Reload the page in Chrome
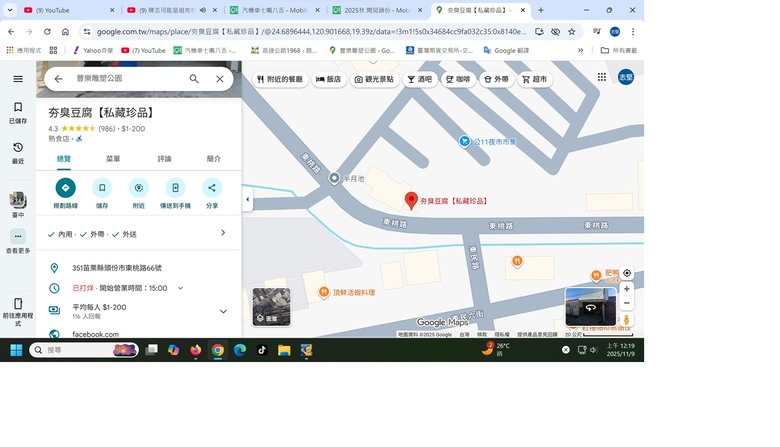 coord(47,32)
